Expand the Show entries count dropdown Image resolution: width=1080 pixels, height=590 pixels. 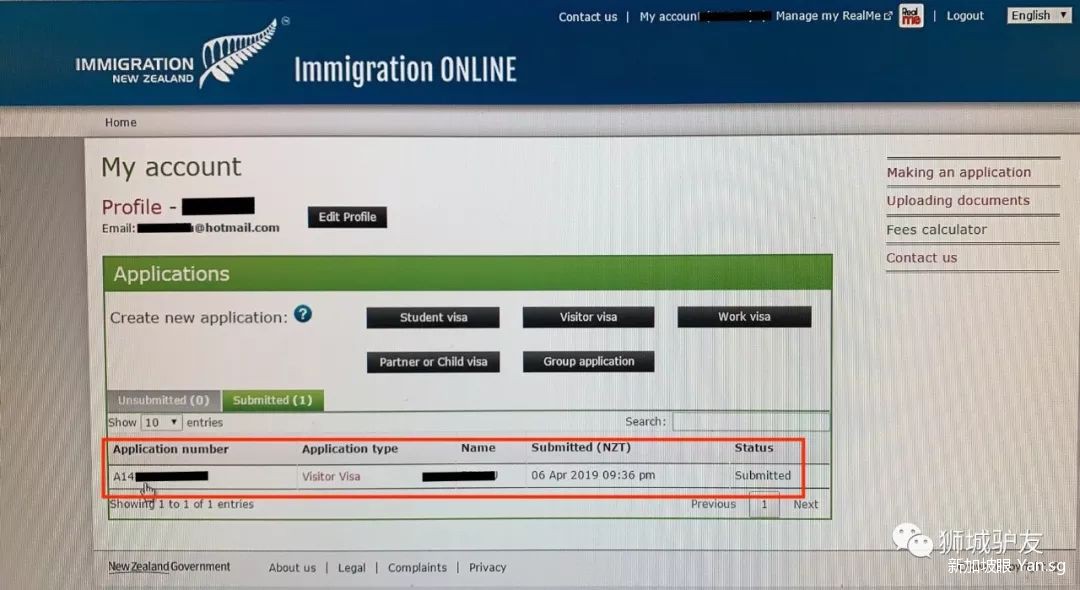161,423
